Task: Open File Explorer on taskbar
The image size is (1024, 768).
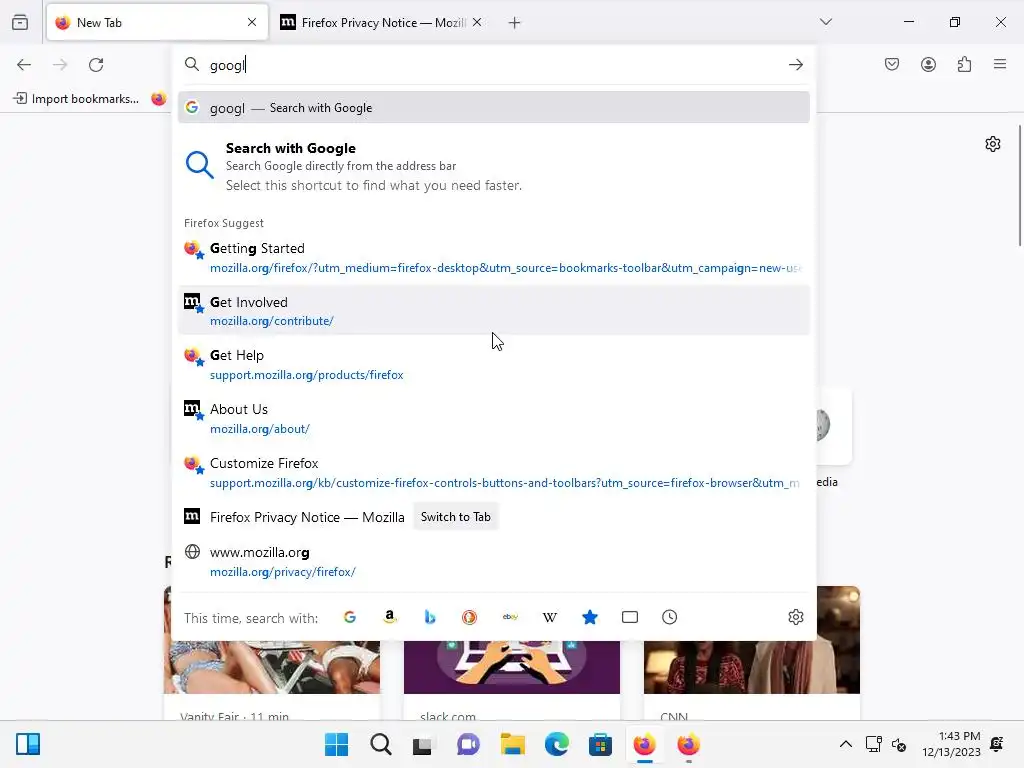Action: (x=513, y=744)
